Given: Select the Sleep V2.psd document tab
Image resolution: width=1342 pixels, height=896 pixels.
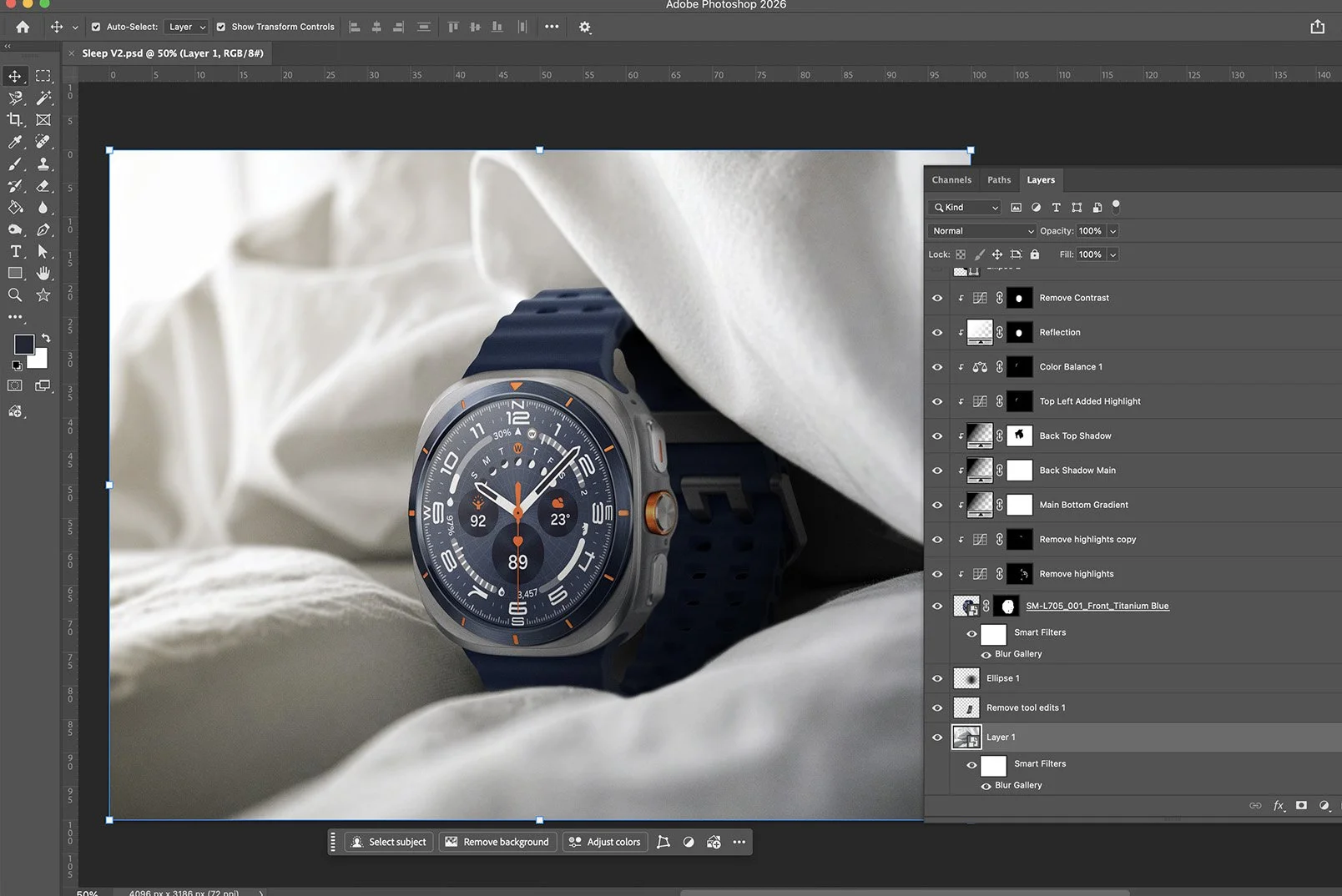Looking at the screenshot, I should click(x=173, y=53).
